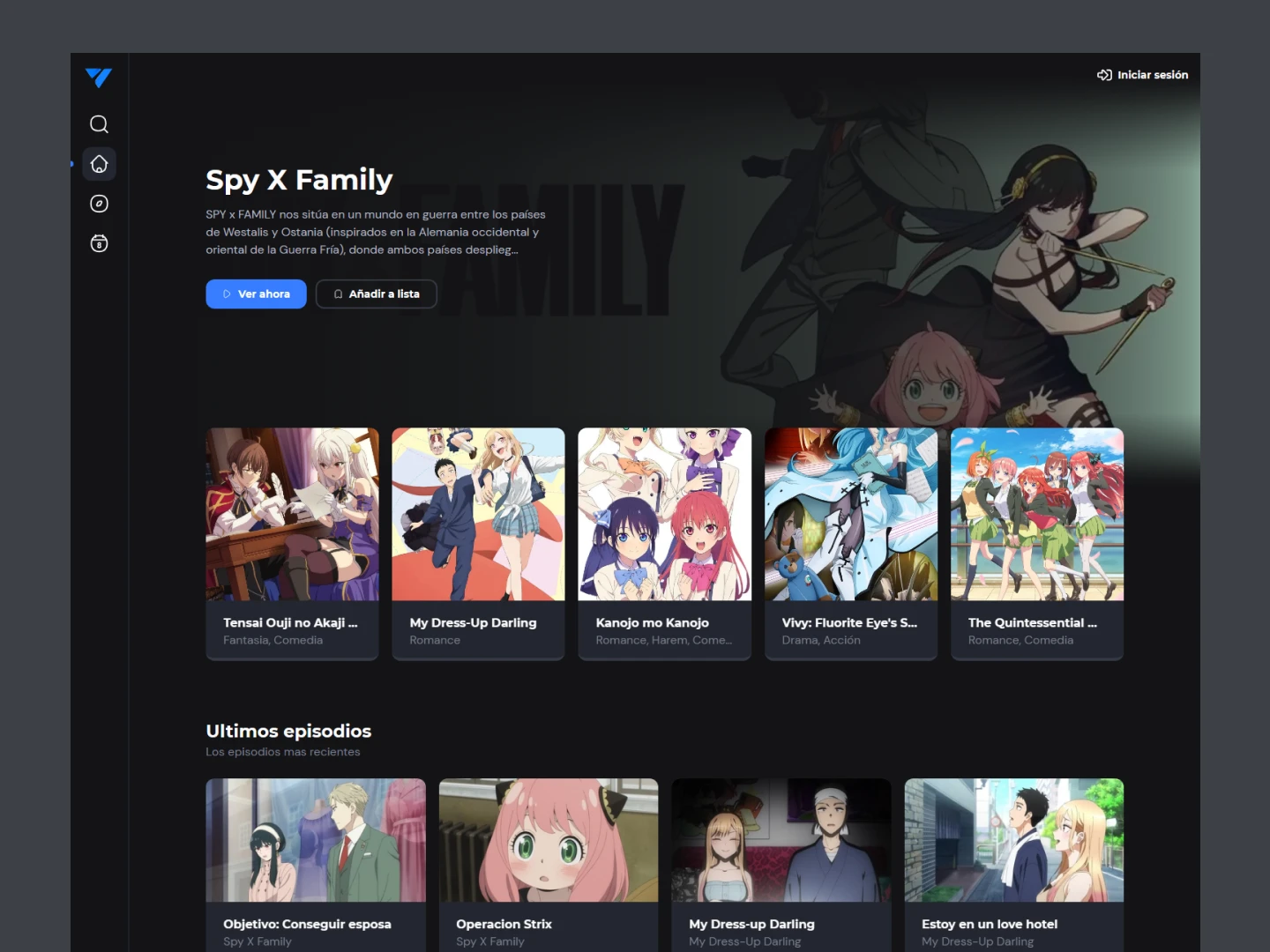Click the login arrow icon at top right
Screen dimensions: 1270x952
[1104, 75]
